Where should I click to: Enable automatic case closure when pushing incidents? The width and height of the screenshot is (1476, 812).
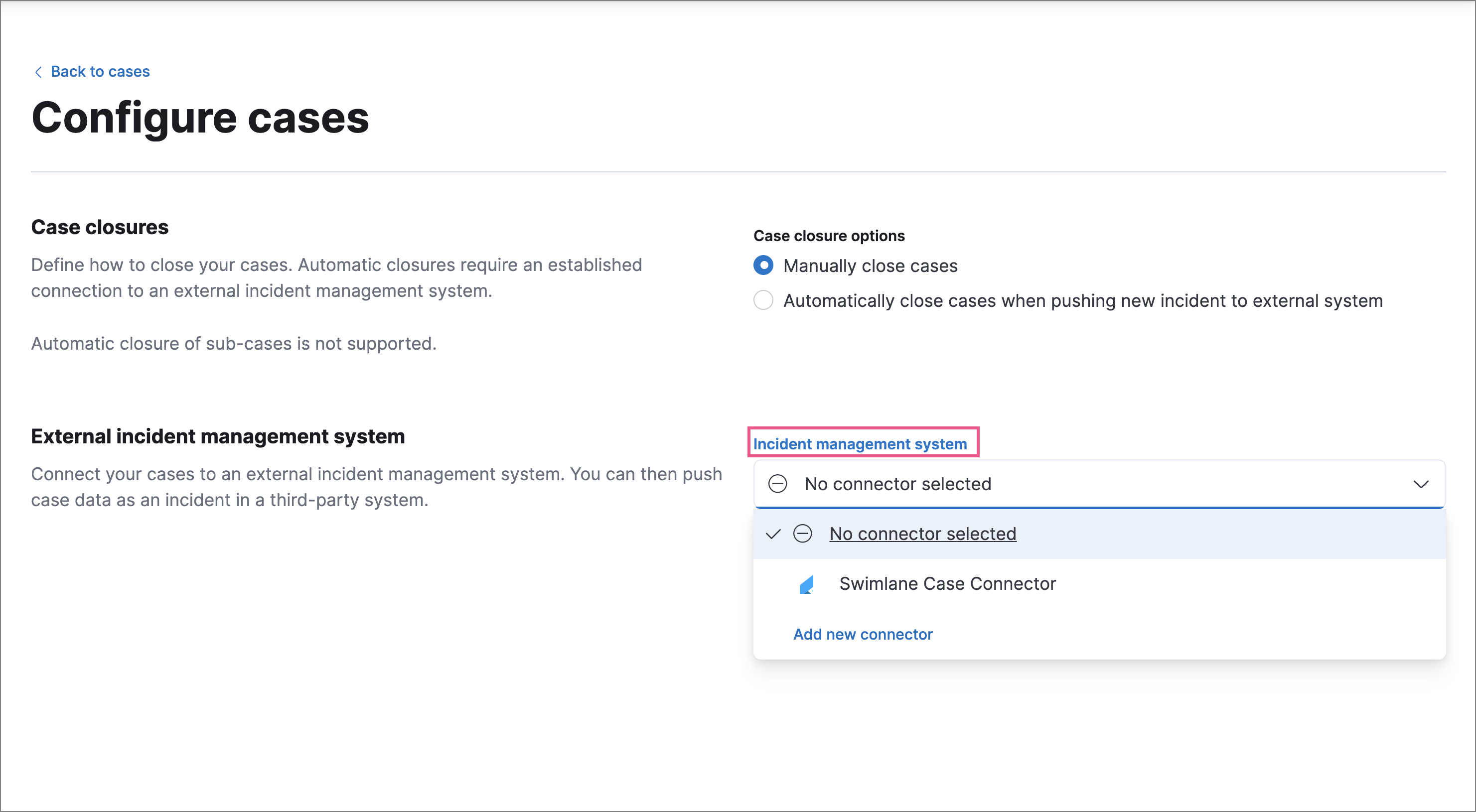[x=763, y=300]
